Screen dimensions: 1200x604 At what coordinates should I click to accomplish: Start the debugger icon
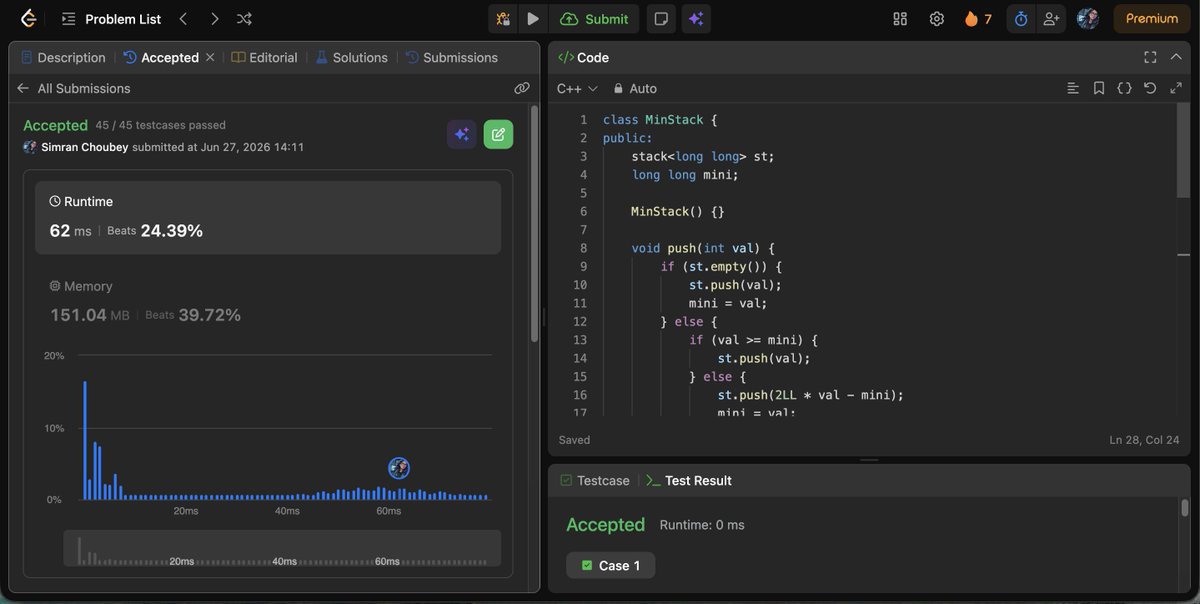click(x=504, y=19)
